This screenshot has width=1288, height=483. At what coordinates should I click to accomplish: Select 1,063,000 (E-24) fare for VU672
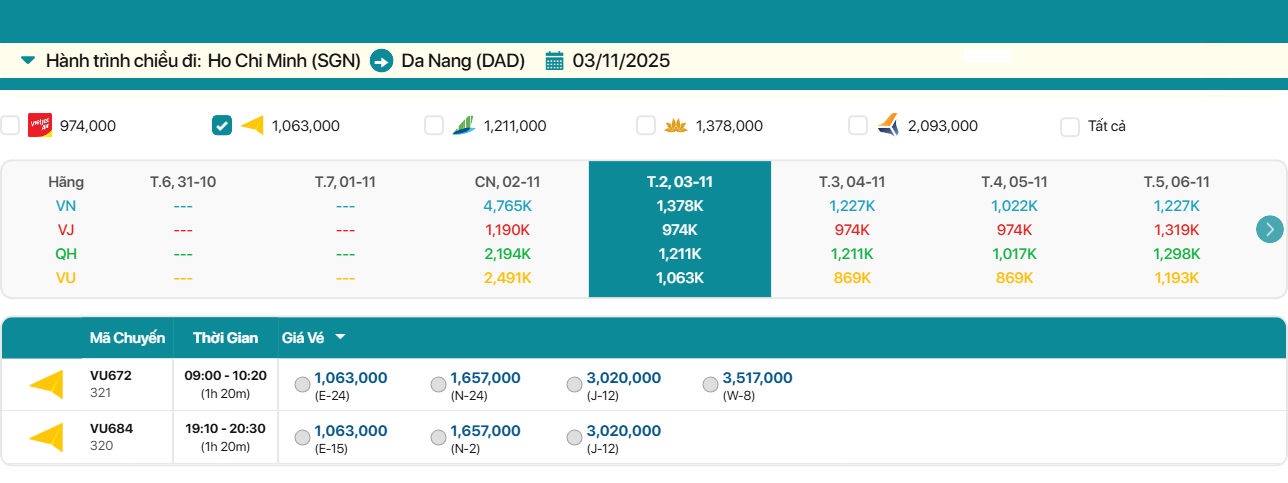coord(303,385)
